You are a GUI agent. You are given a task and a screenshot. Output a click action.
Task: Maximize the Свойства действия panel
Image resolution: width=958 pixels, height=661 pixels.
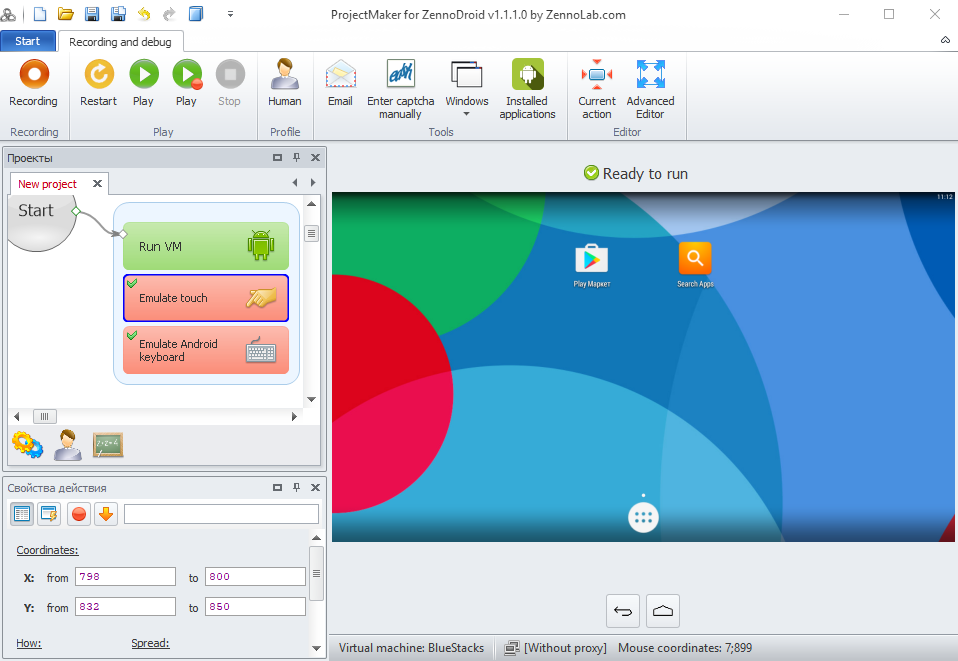click(277, 488)
